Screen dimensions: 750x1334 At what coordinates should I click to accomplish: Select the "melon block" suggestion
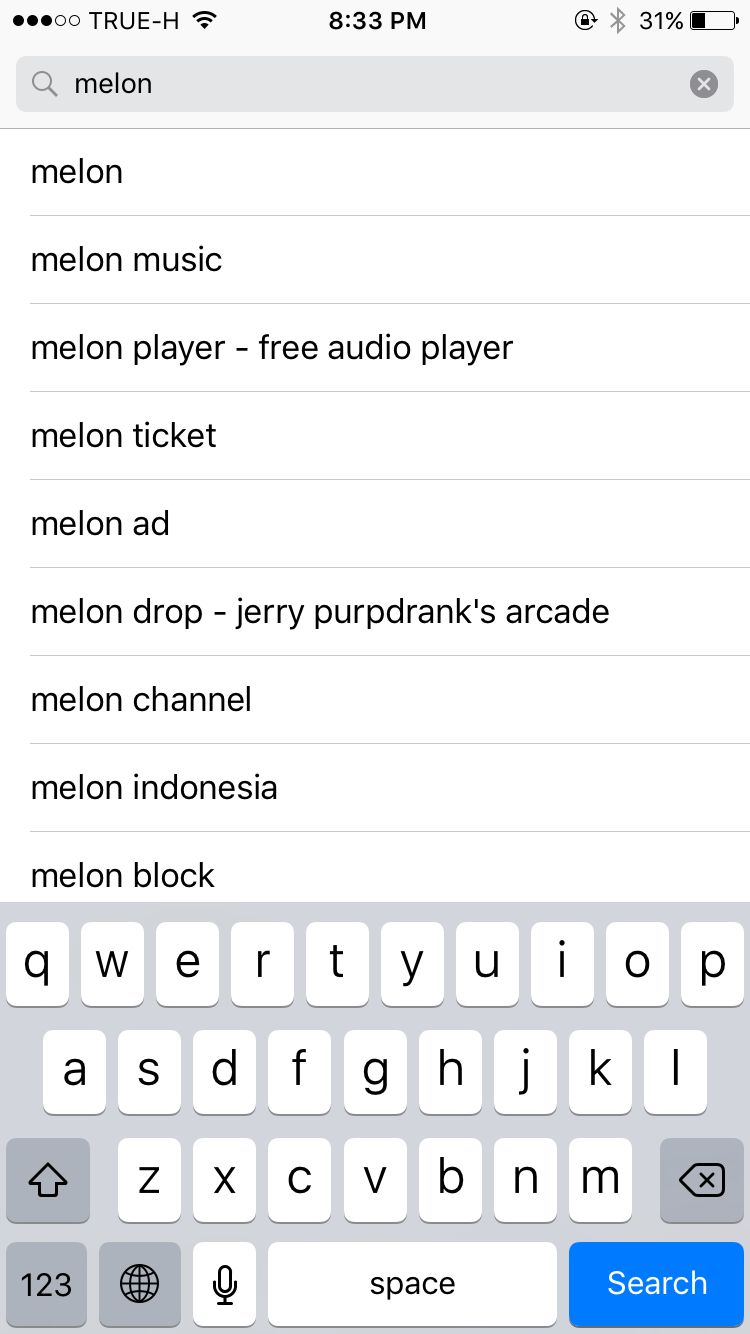123,874
